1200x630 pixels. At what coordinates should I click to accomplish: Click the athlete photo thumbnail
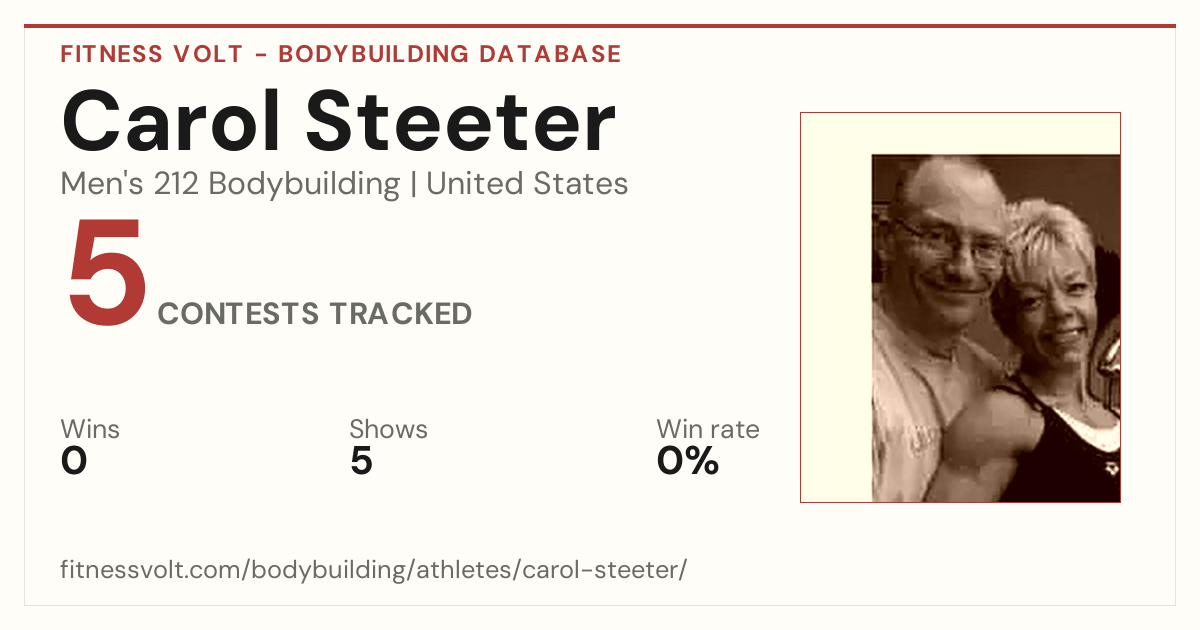tap(960, 307)
